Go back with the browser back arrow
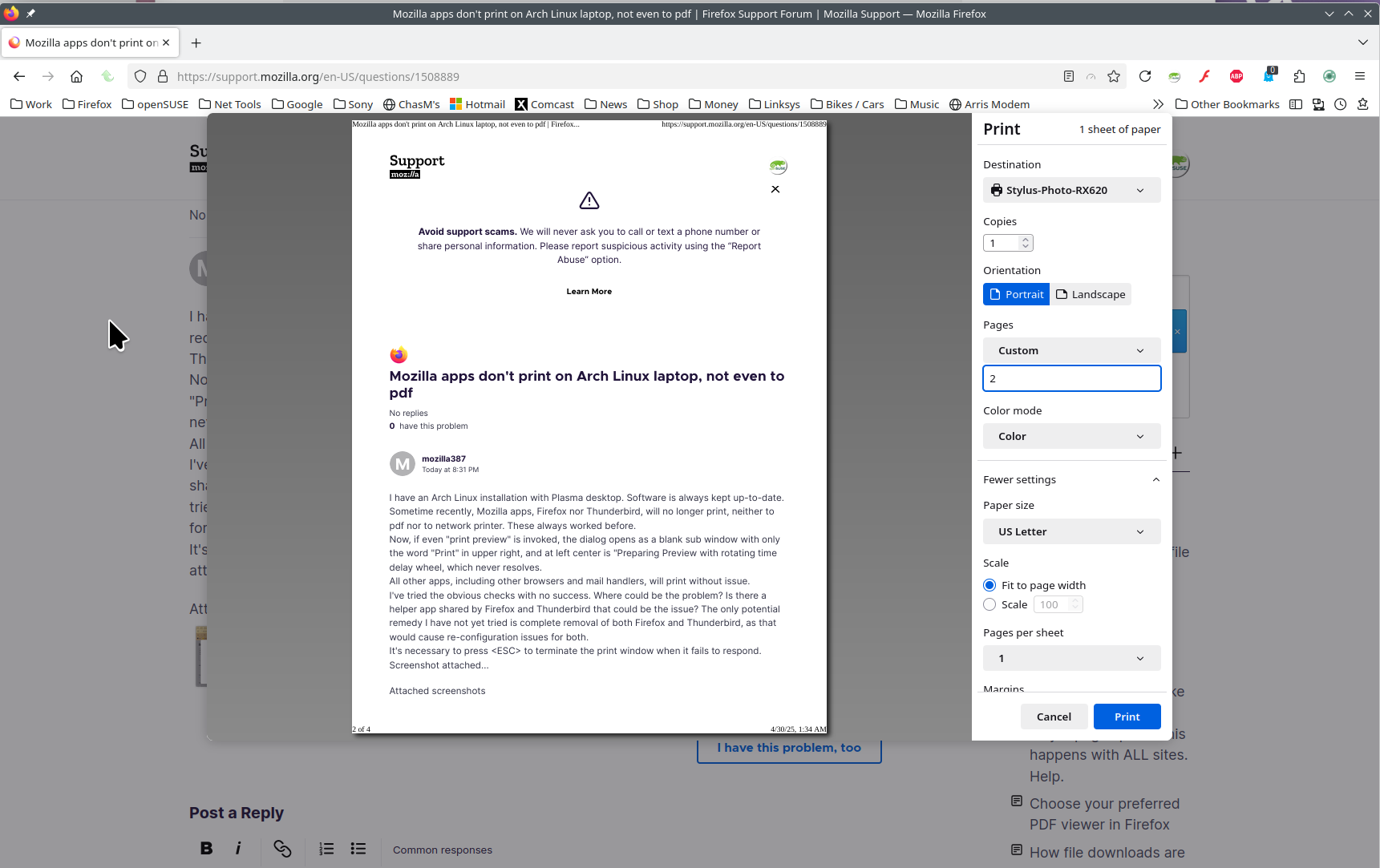 click(19, 76)
